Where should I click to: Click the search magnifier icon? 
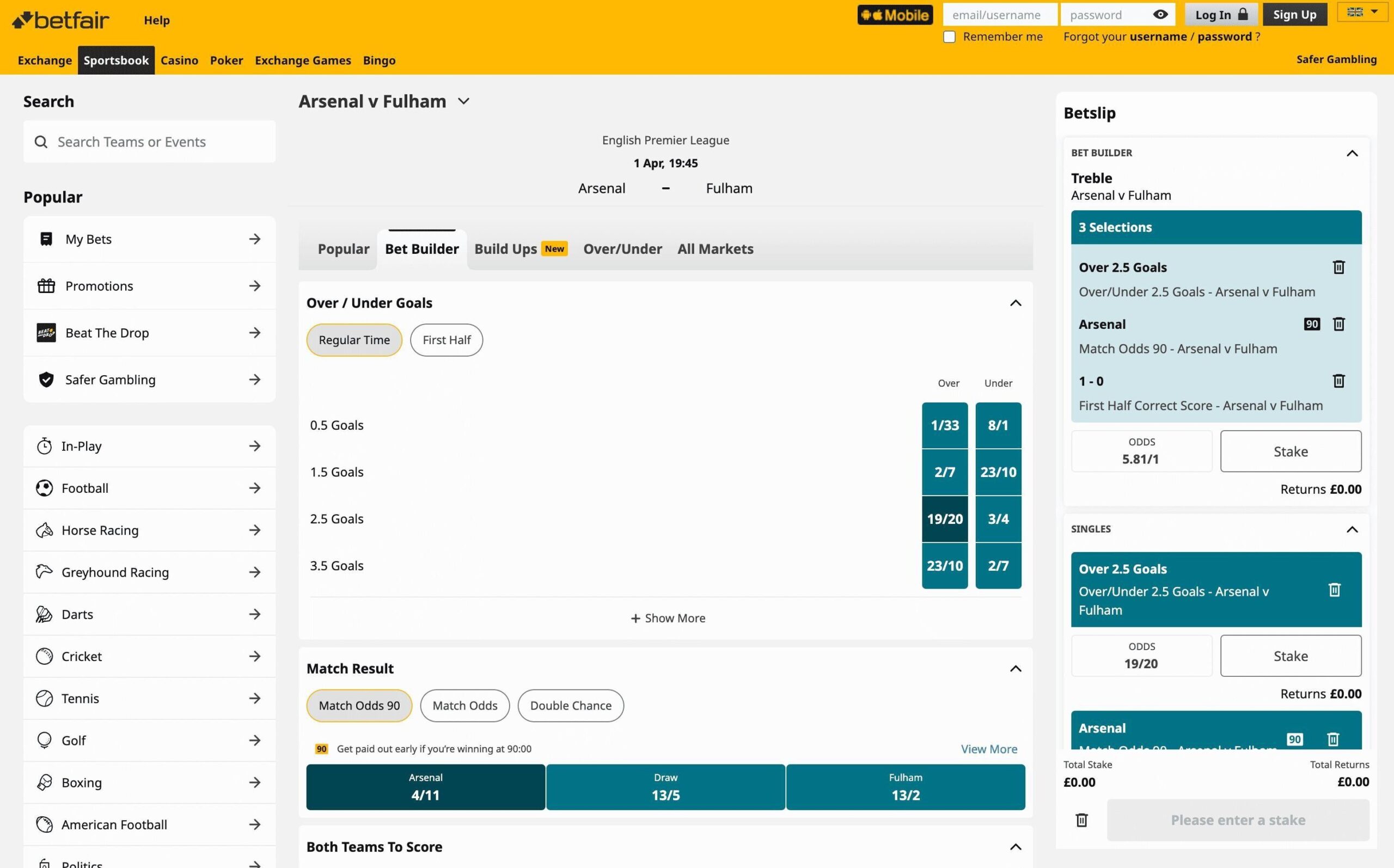(41, 142)
